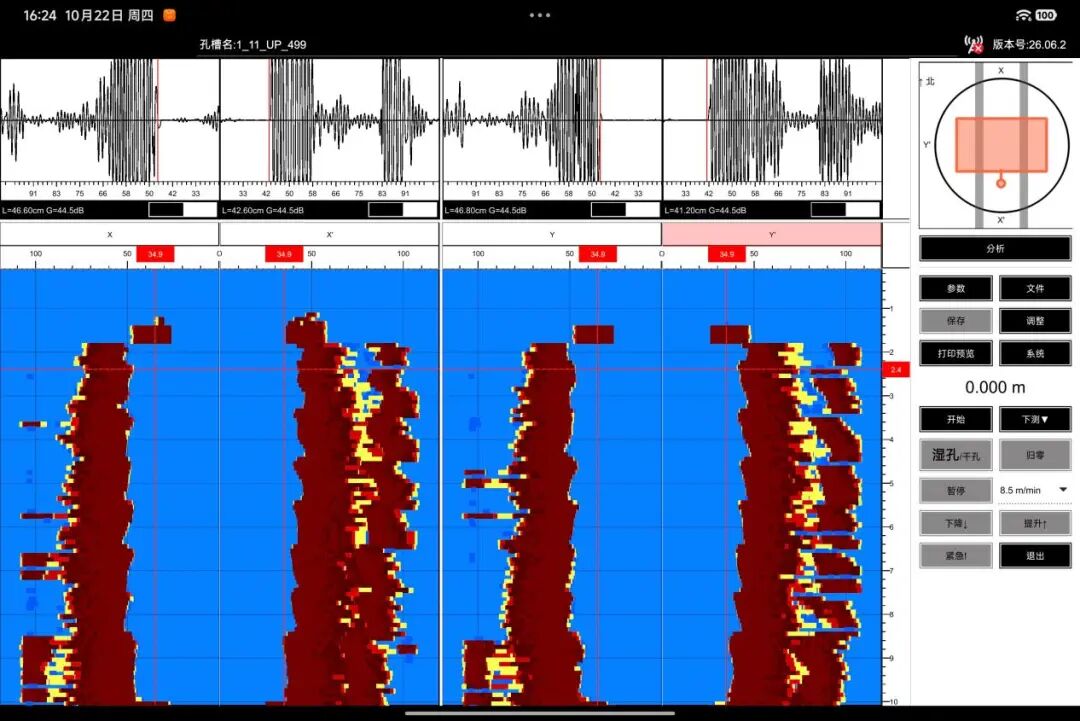This screenshot has height=721, width=1080.
Task: Click the version label 版本号:26.06.2
Action: [x=1029, y=45]
